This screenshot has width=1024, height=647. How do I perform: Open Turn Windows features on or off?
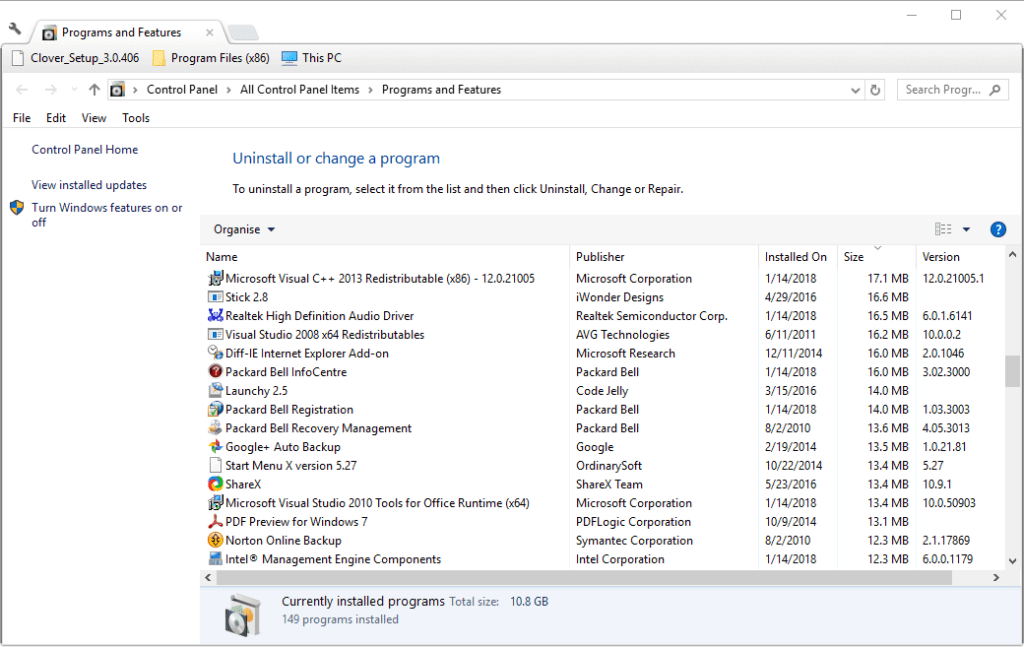(x=107, y=215)
